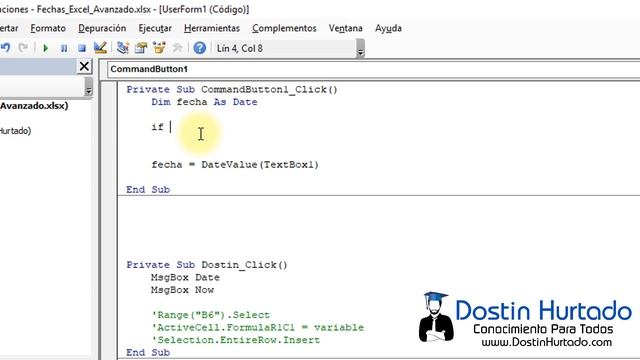The height and width of the screenshot is (360, 640).
Task: Click 'Private Sub CommandButton1_Click()' line
Action: coord(232,89)
